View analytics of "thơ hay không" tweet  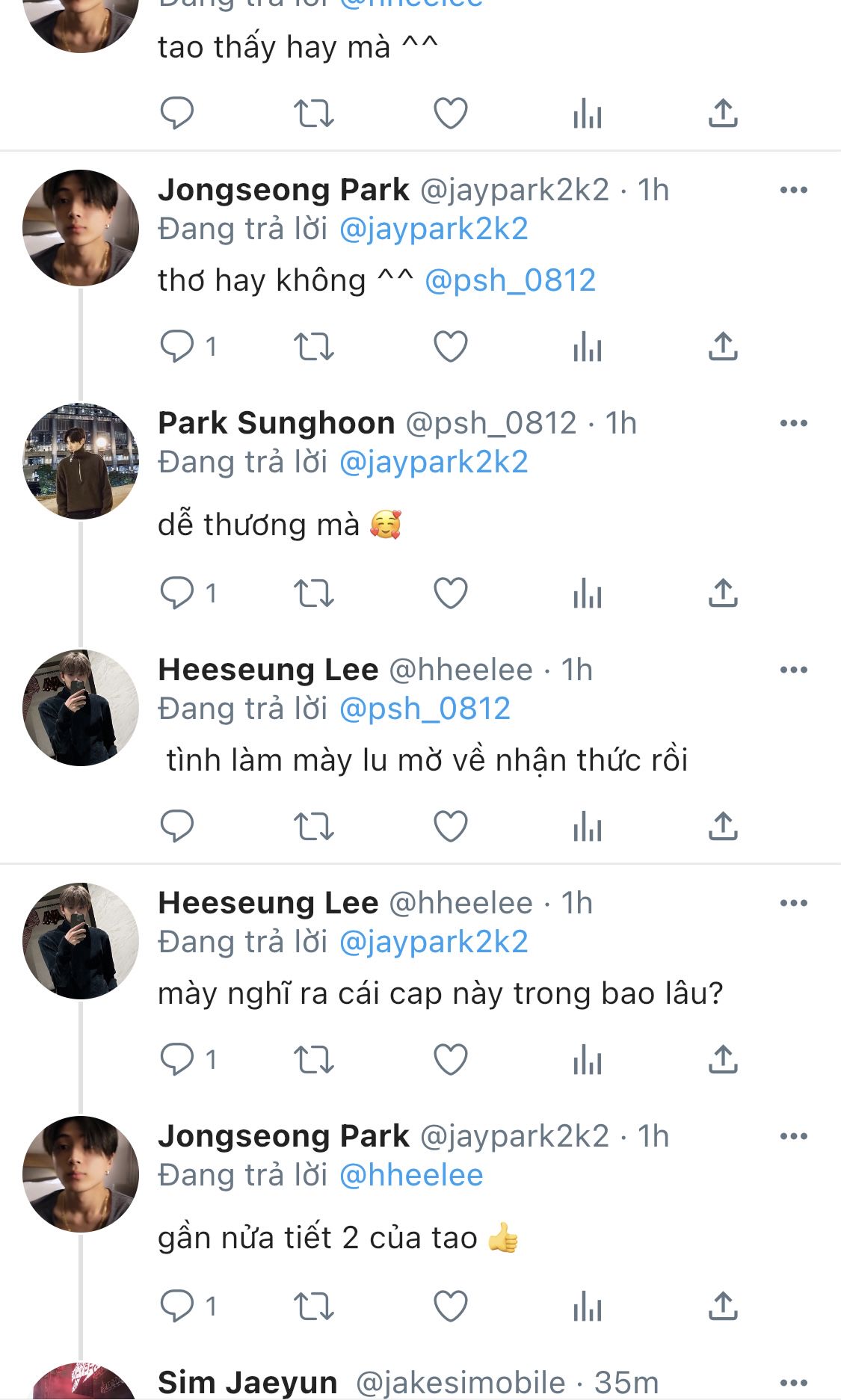click(588, 347)
